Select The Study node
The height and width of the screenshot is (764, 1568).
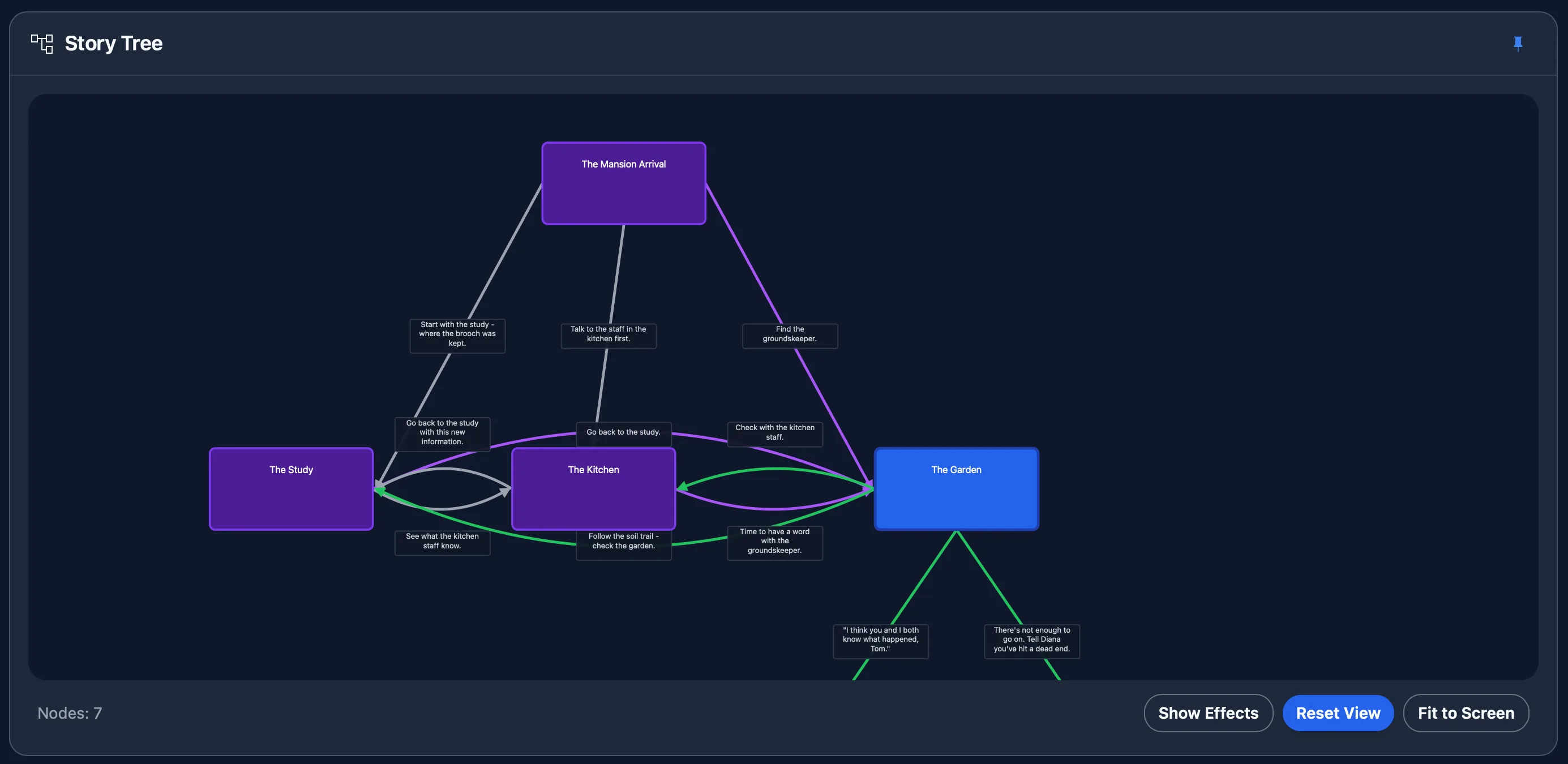tap(291, 489)
